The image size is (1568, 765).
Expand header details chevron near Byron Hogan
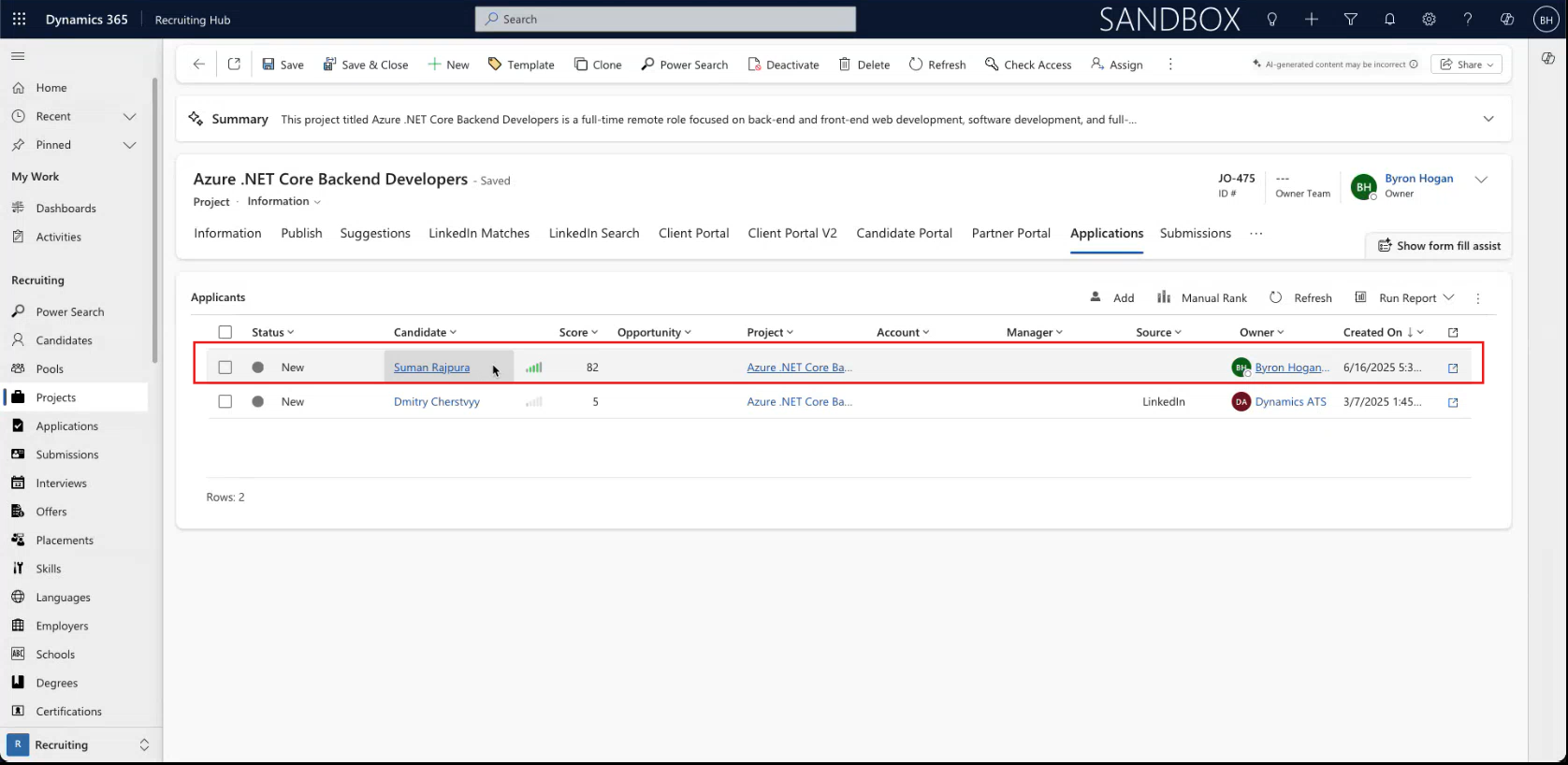1481,180
